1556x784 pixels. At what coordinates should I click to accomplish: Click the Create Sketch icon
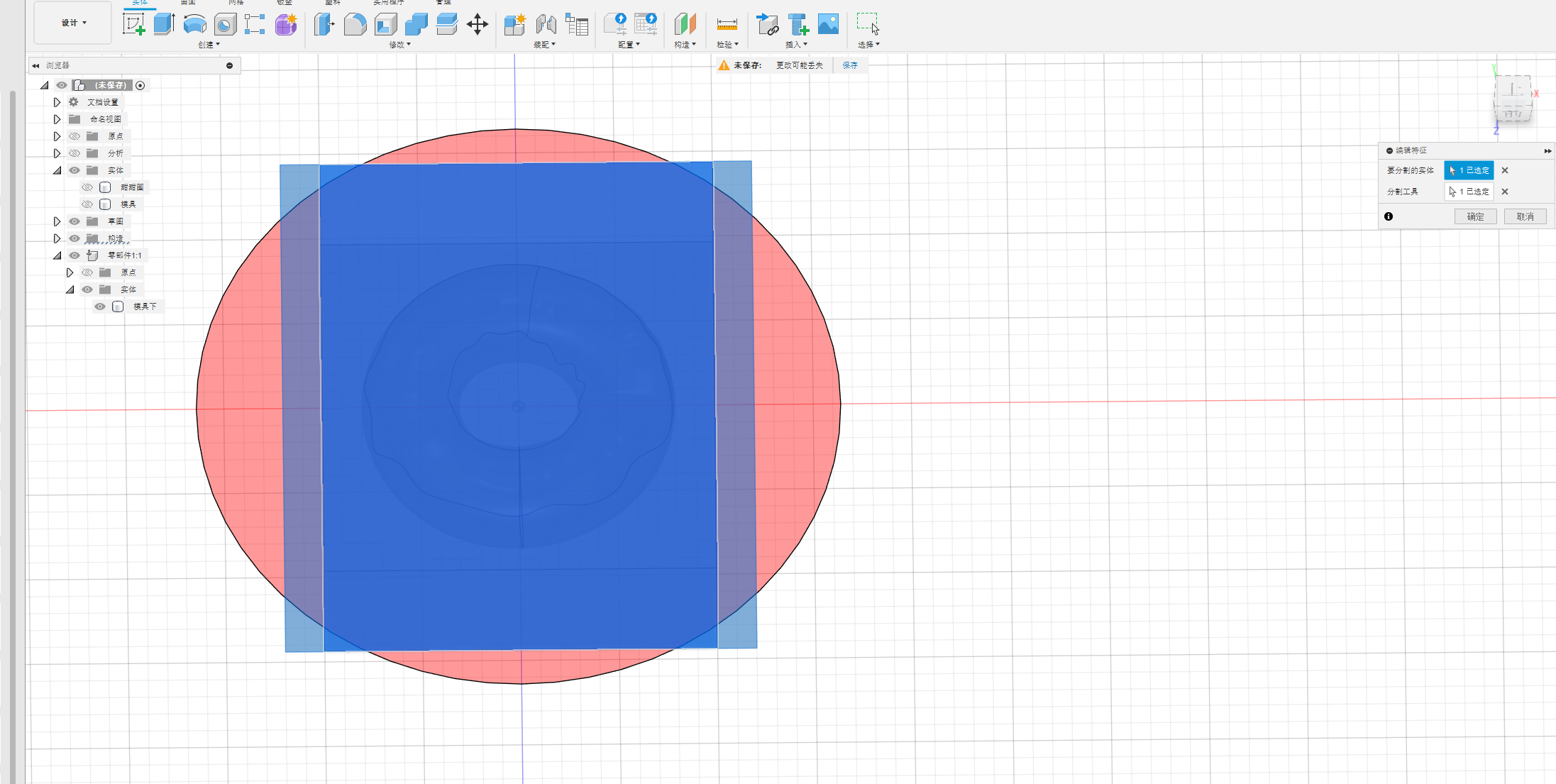pyautogui.click(x=133, y=24)
